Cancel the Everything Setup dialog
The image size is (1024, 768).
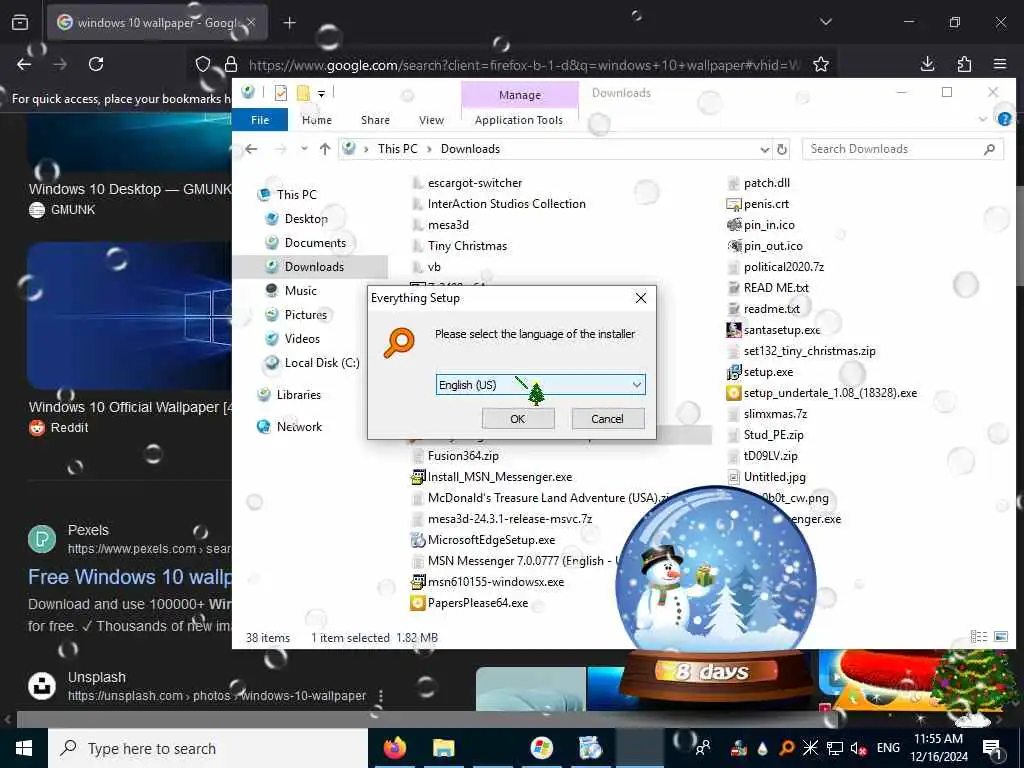pyautogui.click(x=607, y=419)
